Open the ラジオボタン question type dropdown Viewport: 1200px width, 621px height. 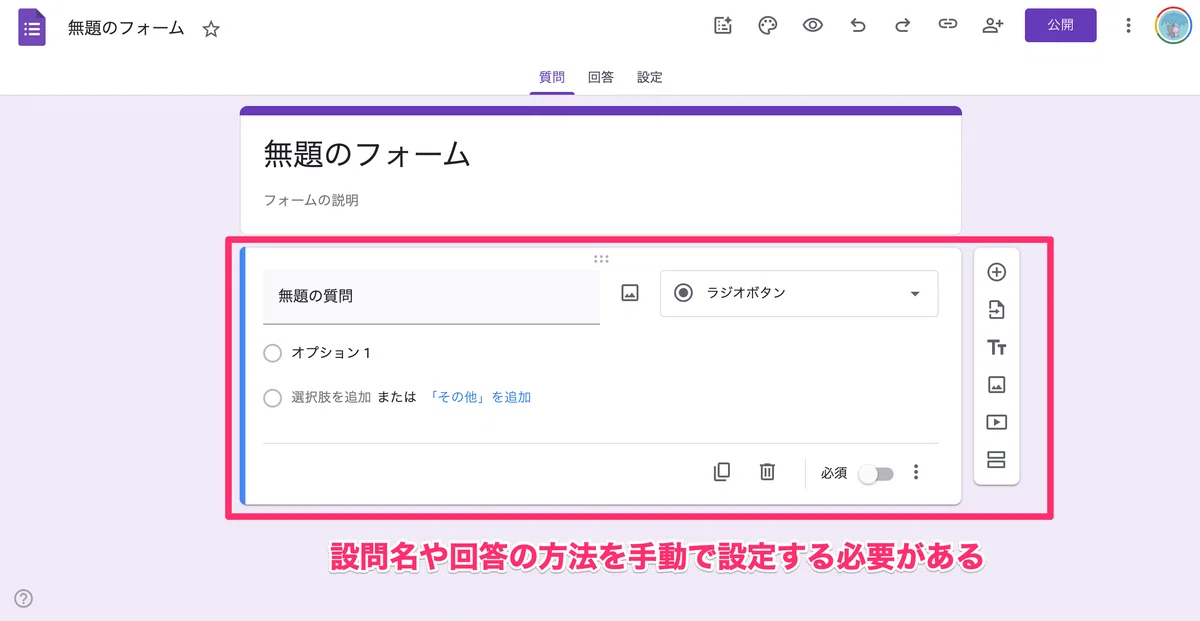click(799, 293)
